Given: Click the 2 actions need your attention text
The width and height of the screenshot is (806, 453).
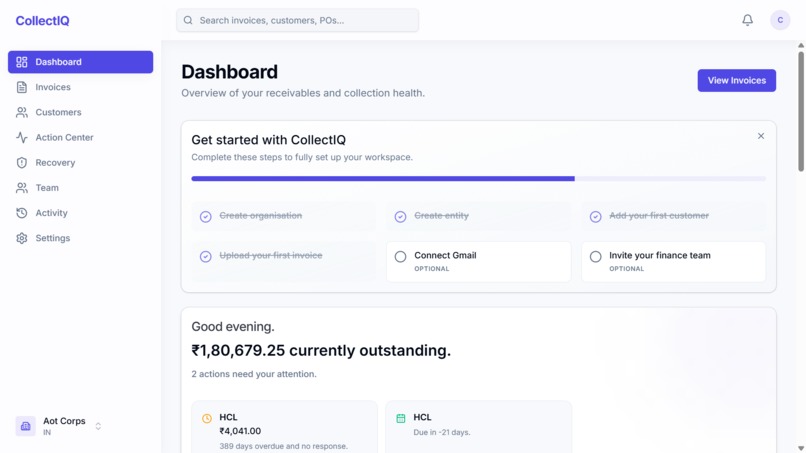Looking at the screenshot, I should pyautogui.click(x=254, y=374).
